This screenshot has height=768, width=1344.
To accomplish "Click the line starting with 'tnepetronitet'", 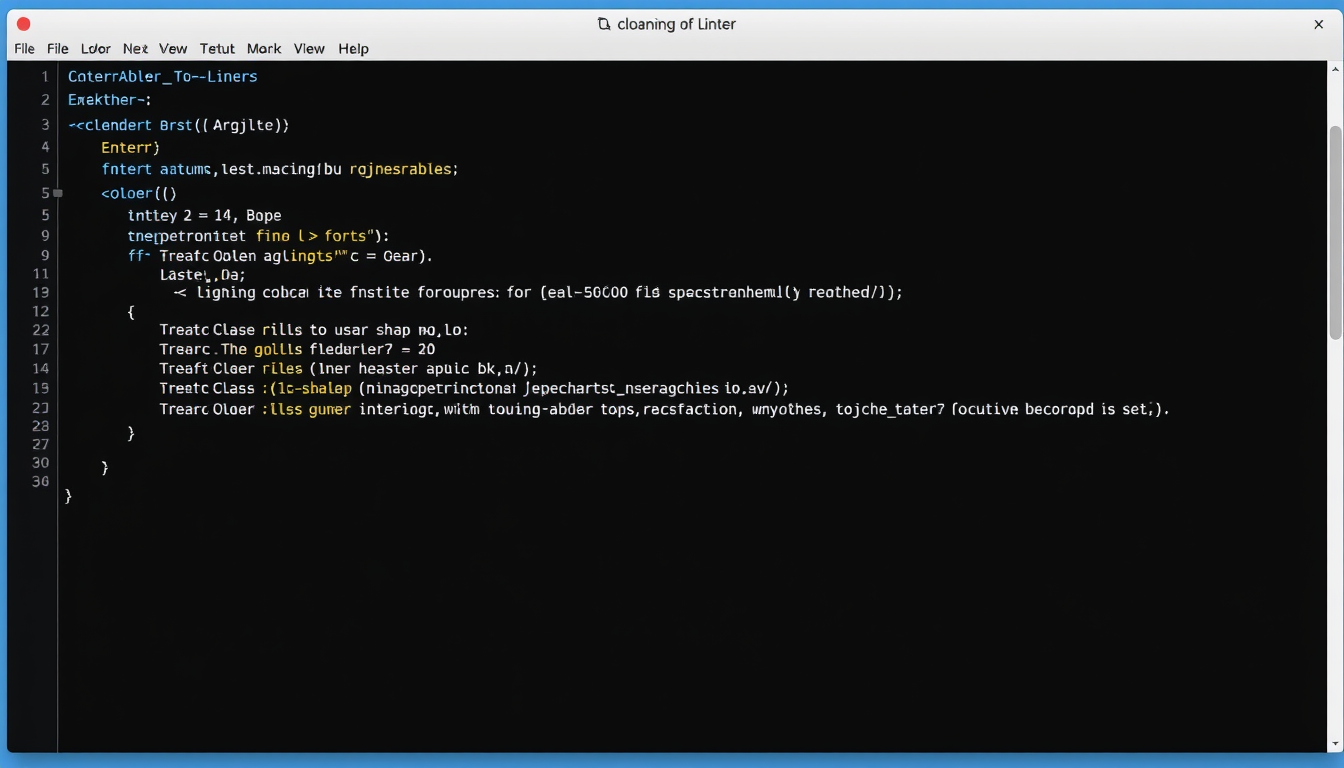I will click(258, 236).
